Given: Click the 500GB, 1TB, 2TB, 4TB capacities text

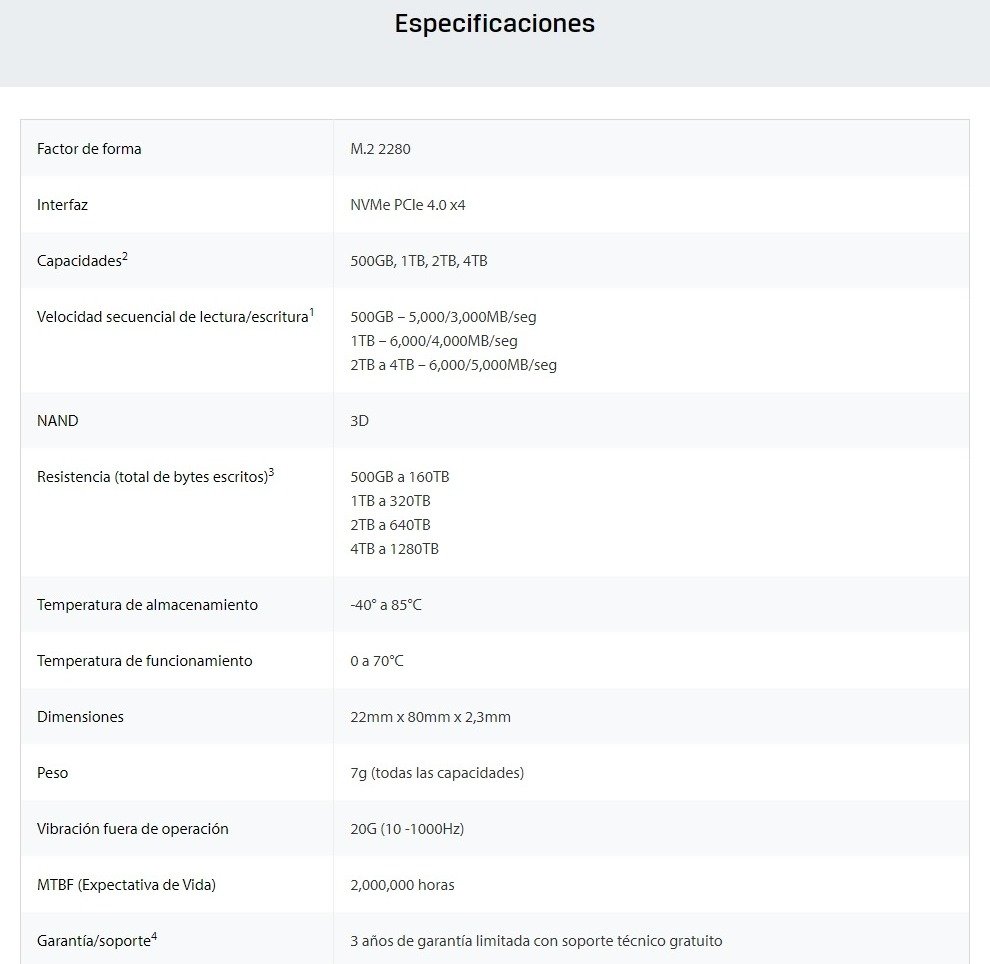Looking at the screenshot, I should (419, 261).
